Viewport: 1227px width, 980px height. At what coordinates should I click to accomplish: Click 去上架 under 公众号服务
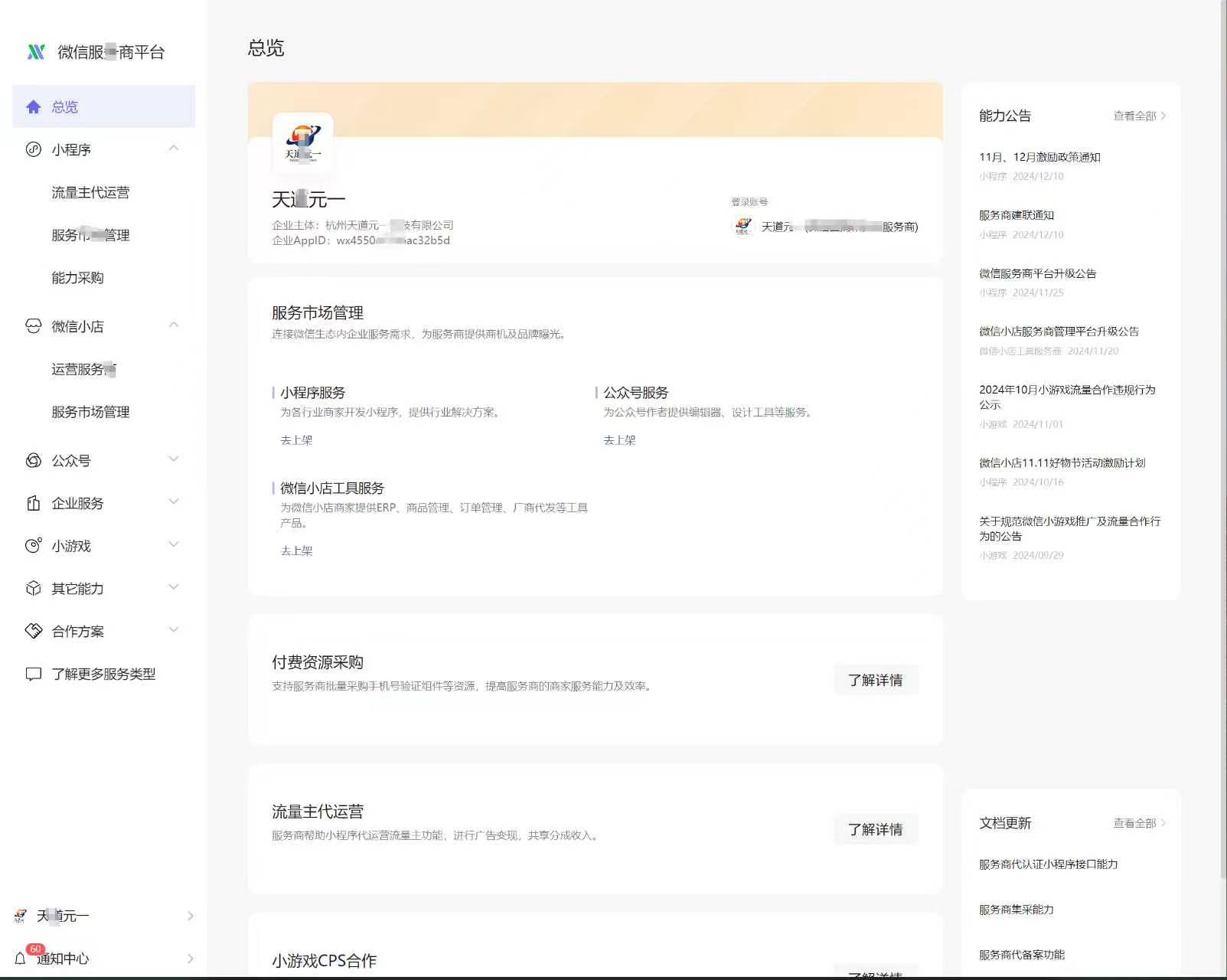[x=619, y=440]
